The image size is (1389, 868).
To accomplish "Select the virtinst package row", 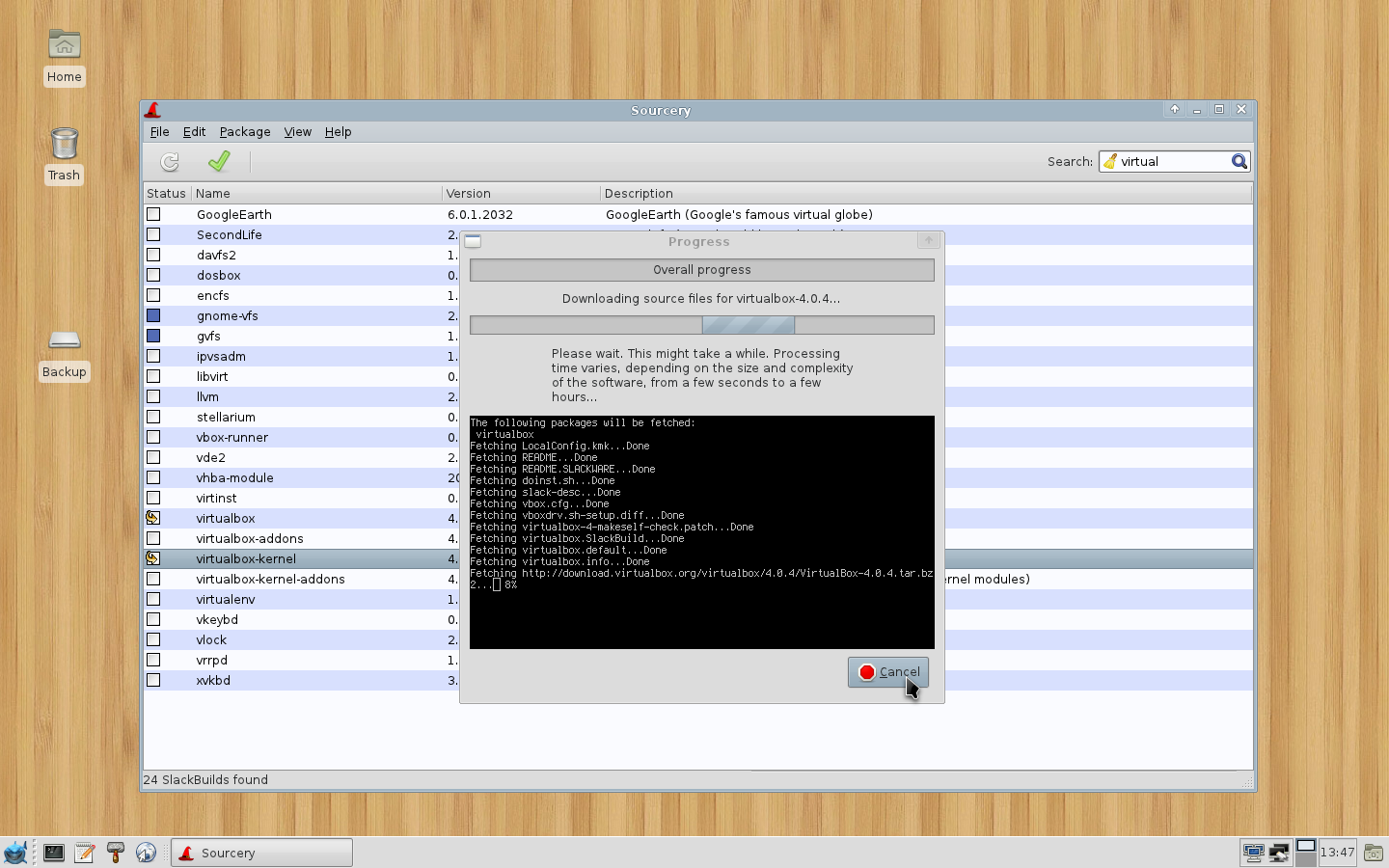I will 698,498.
